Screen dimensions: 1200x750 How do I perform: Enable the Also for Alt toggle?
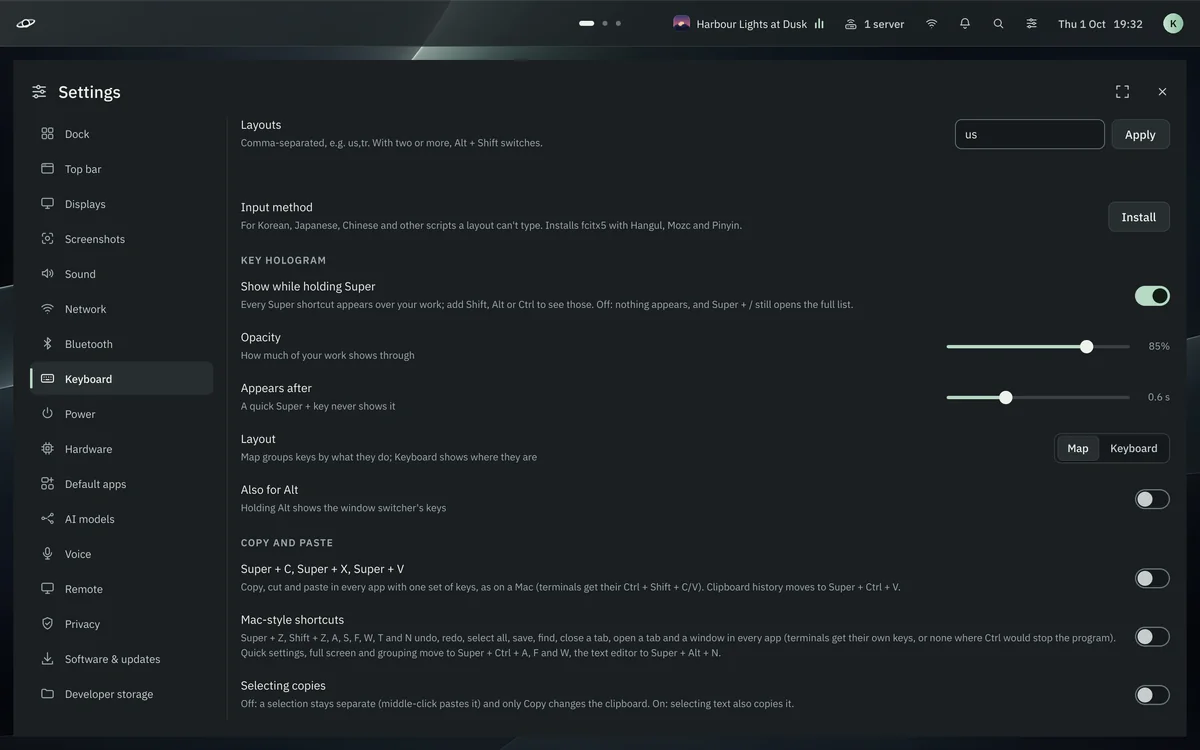pyautogui.click(x=1152, y=499)
